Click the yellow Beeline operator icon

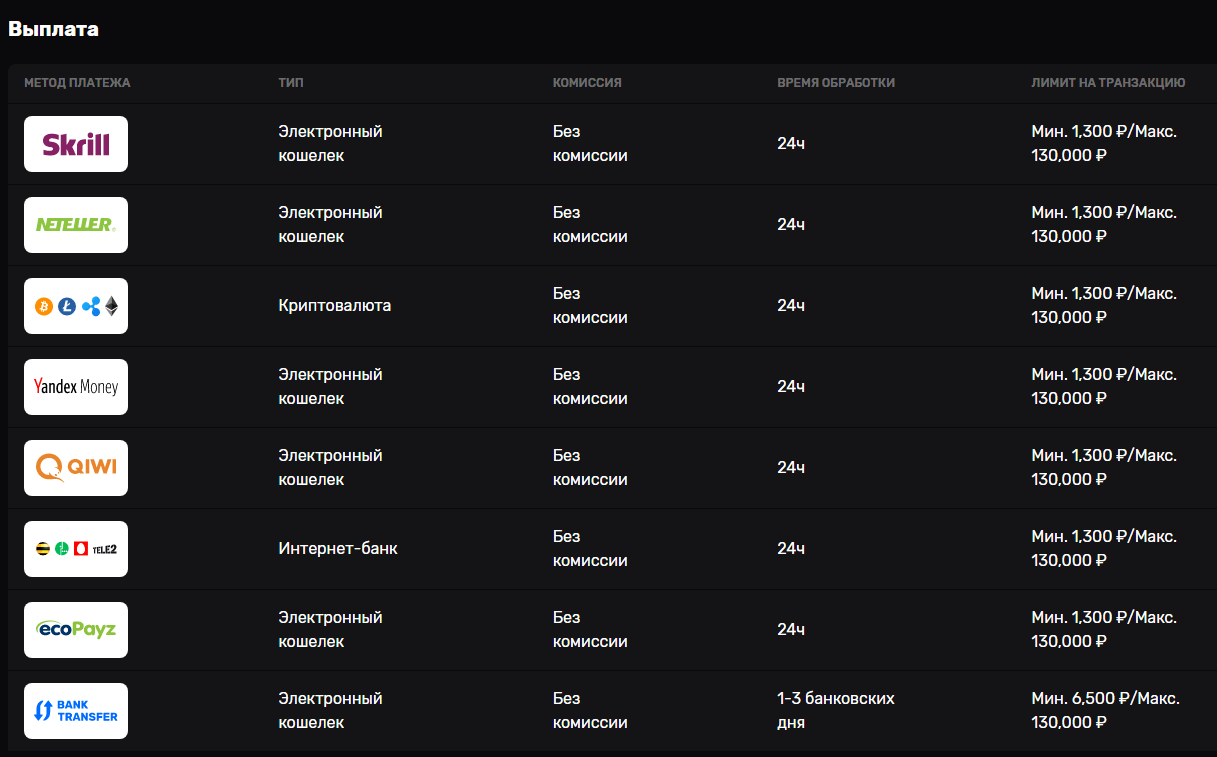click(43, 549)
